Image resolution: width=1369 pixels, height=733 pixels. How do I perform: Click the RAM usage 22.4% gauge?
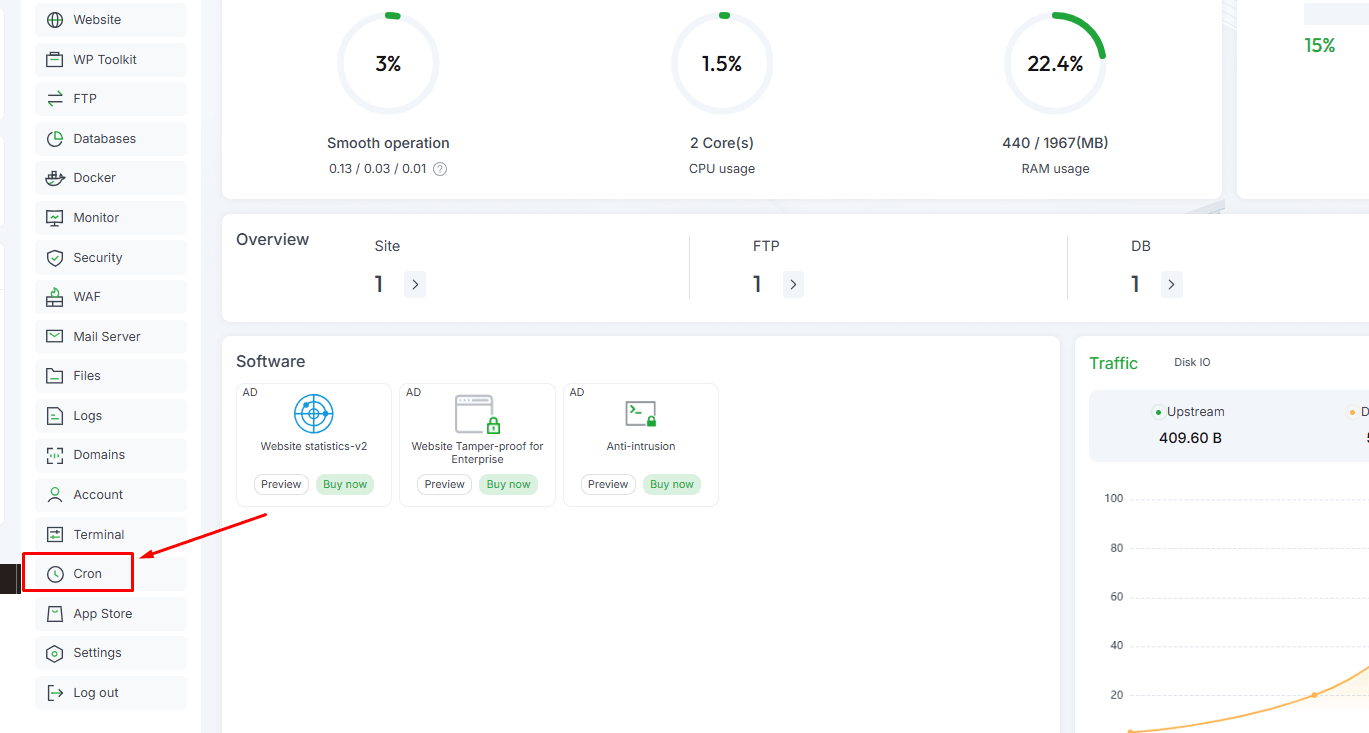point(1055,64)
